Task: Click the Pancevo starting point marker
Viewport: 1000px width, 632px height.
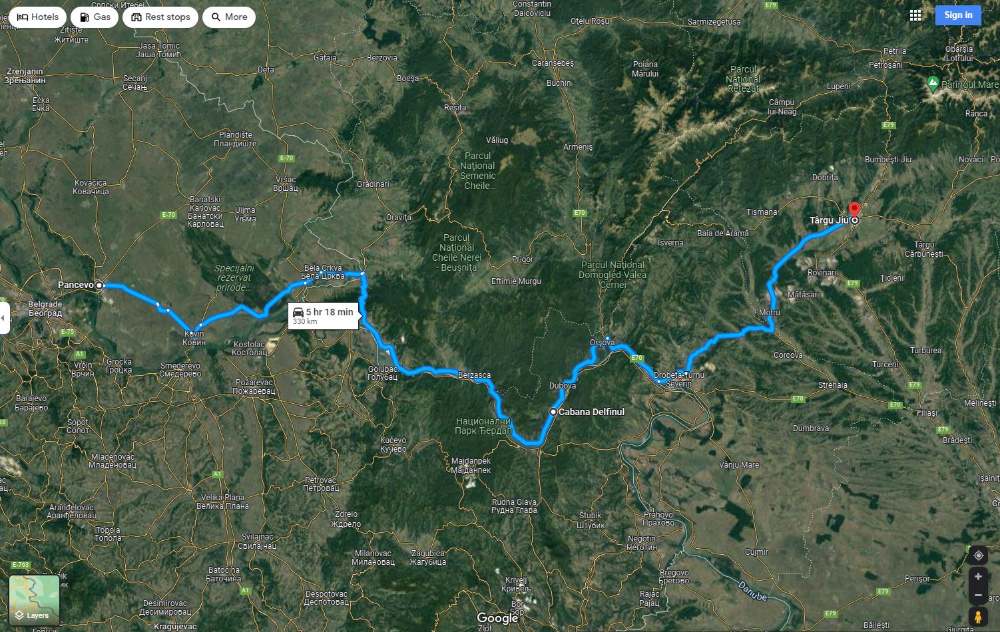Action: coord(99,285)
